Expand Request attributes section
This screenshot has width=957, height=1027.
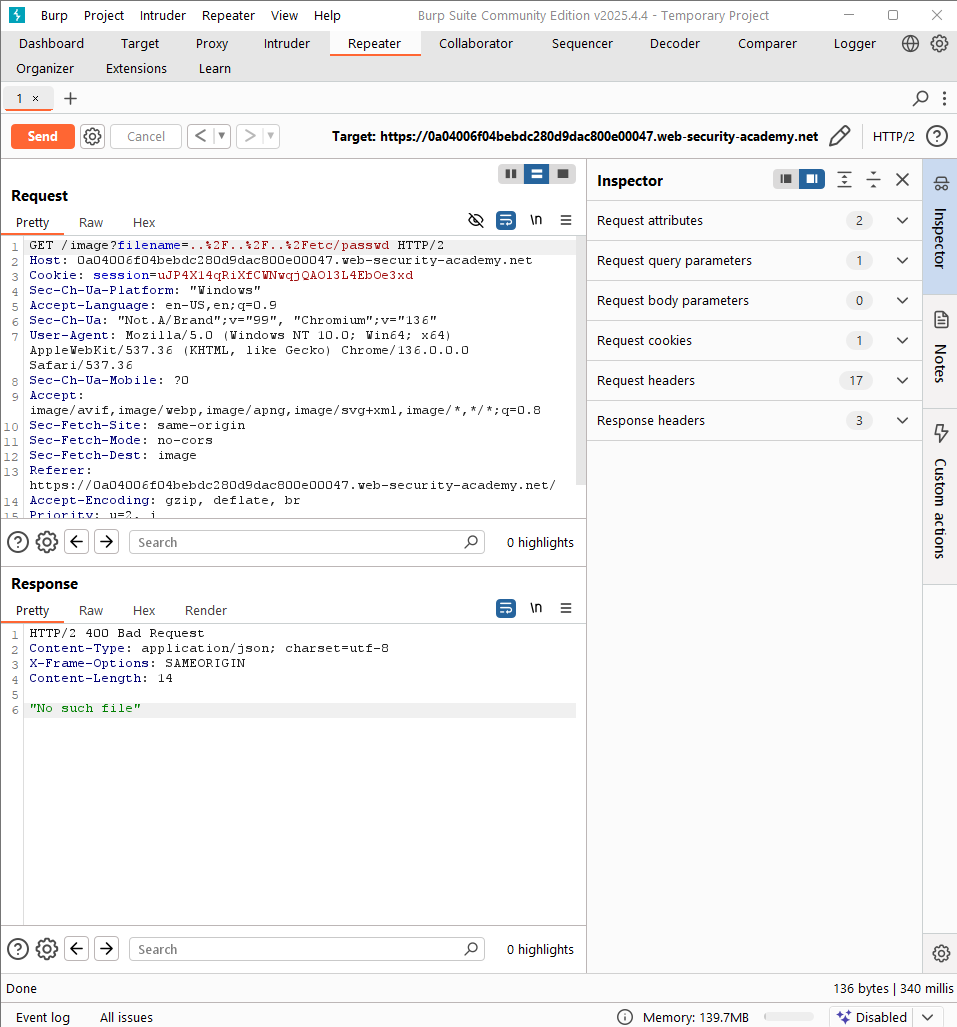click(x=754, y=221)
